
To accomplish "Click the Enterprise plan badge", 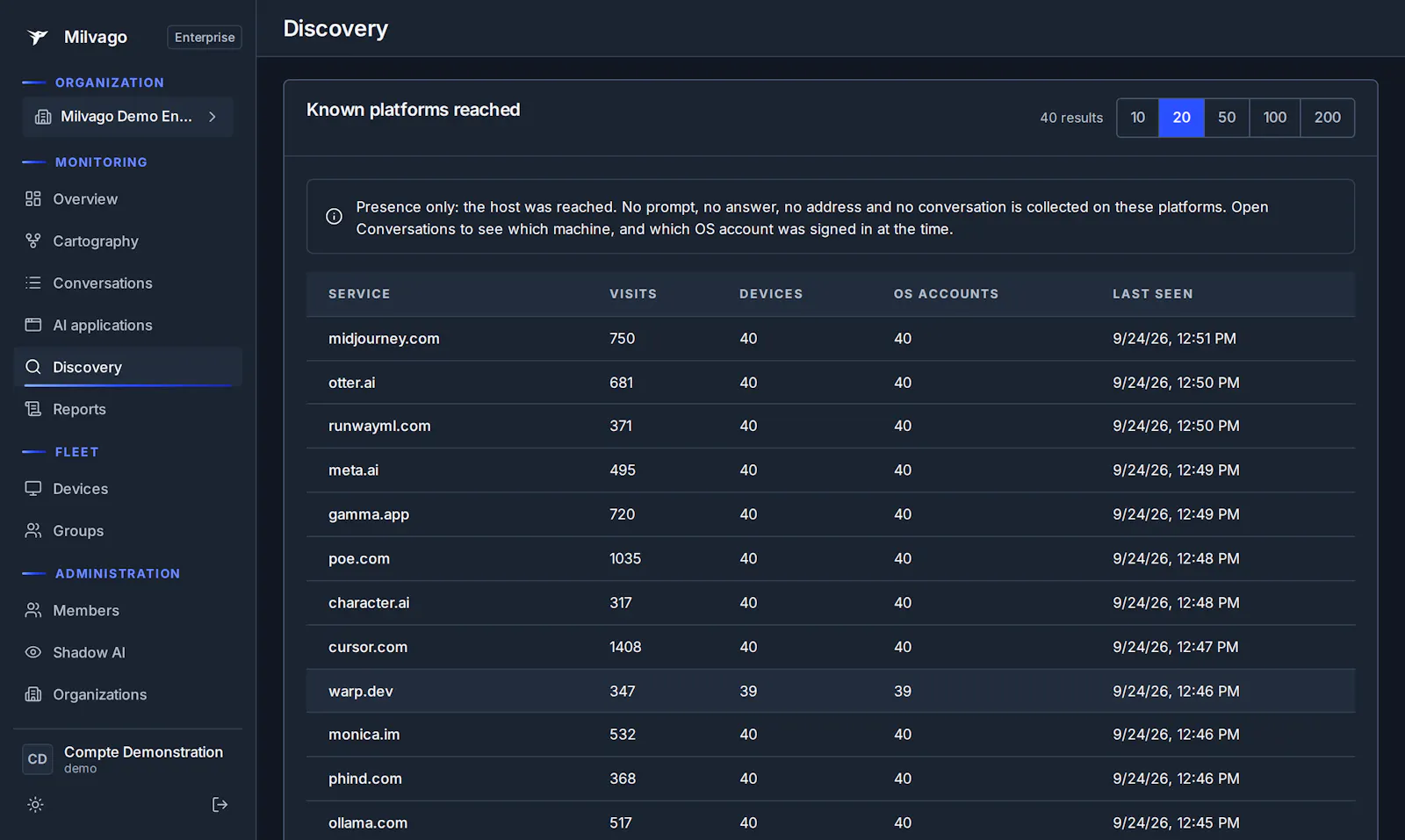I will pyautogui.click(x=205, y=37).
